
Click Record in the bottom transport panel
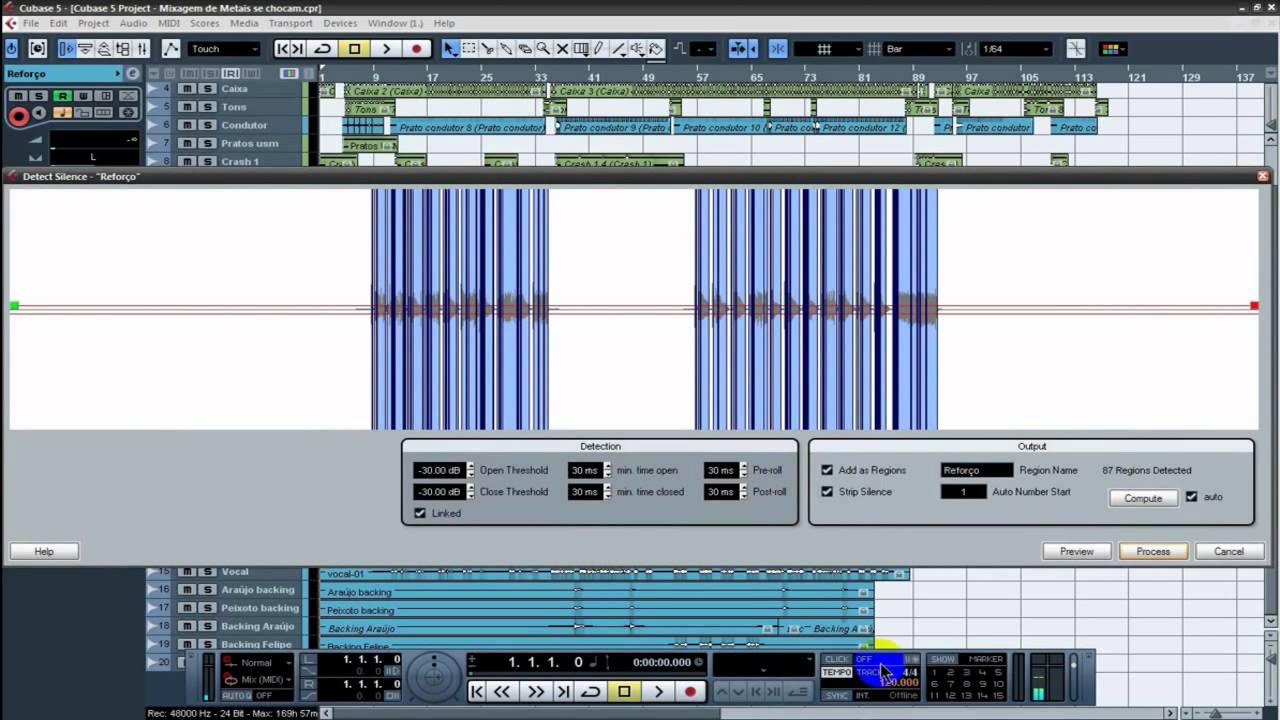coord(690,691)
